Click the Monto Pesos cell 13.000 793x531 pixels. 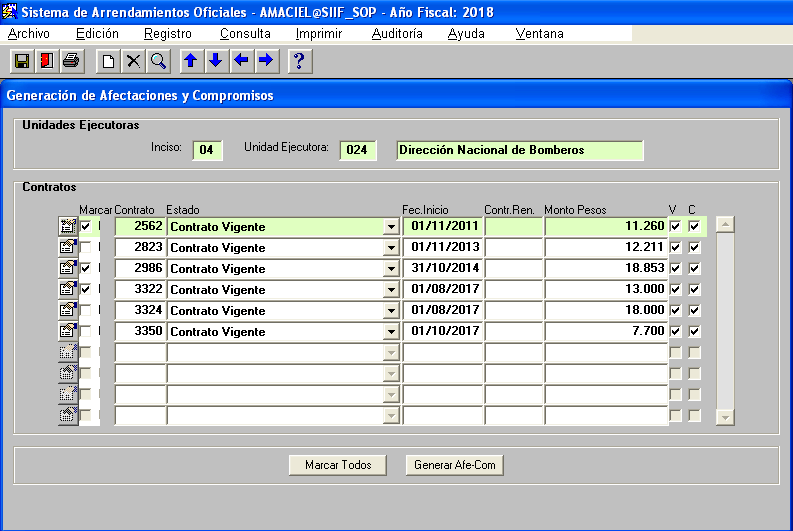pyautogui.click(x=606, y=289)
